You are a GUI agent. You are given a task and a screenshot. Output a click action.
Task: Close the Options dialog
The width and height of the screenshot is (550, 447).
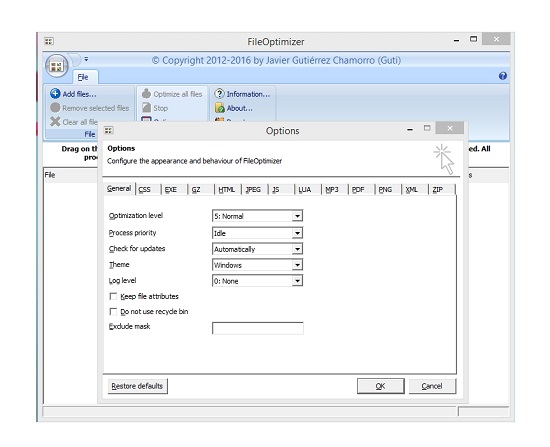[450, 128]
